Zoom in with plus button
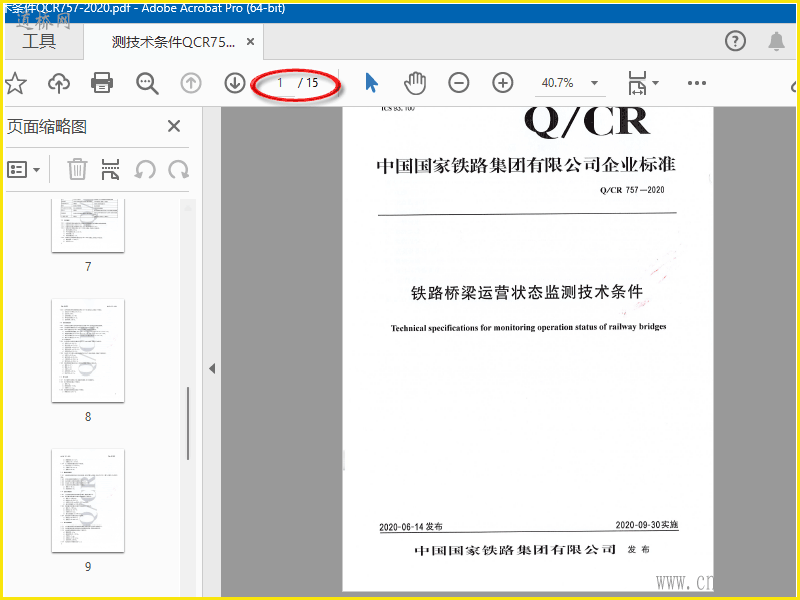 503,83
